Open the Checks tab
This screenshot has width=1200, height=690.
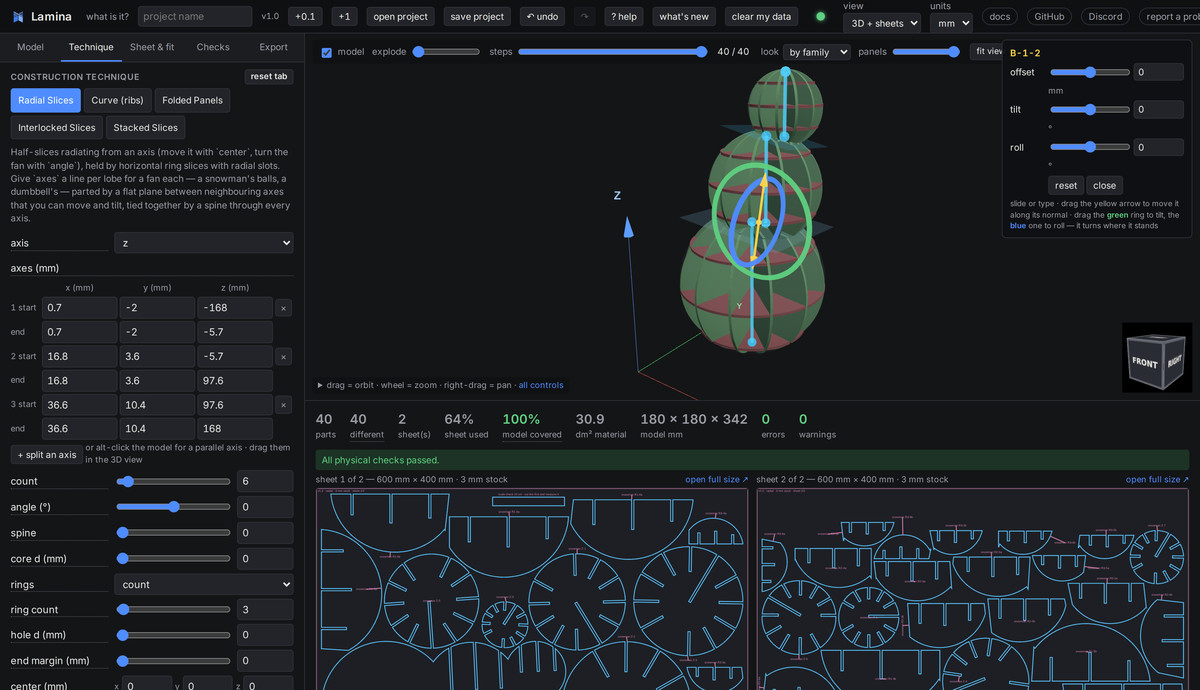[x=213, y=47]
